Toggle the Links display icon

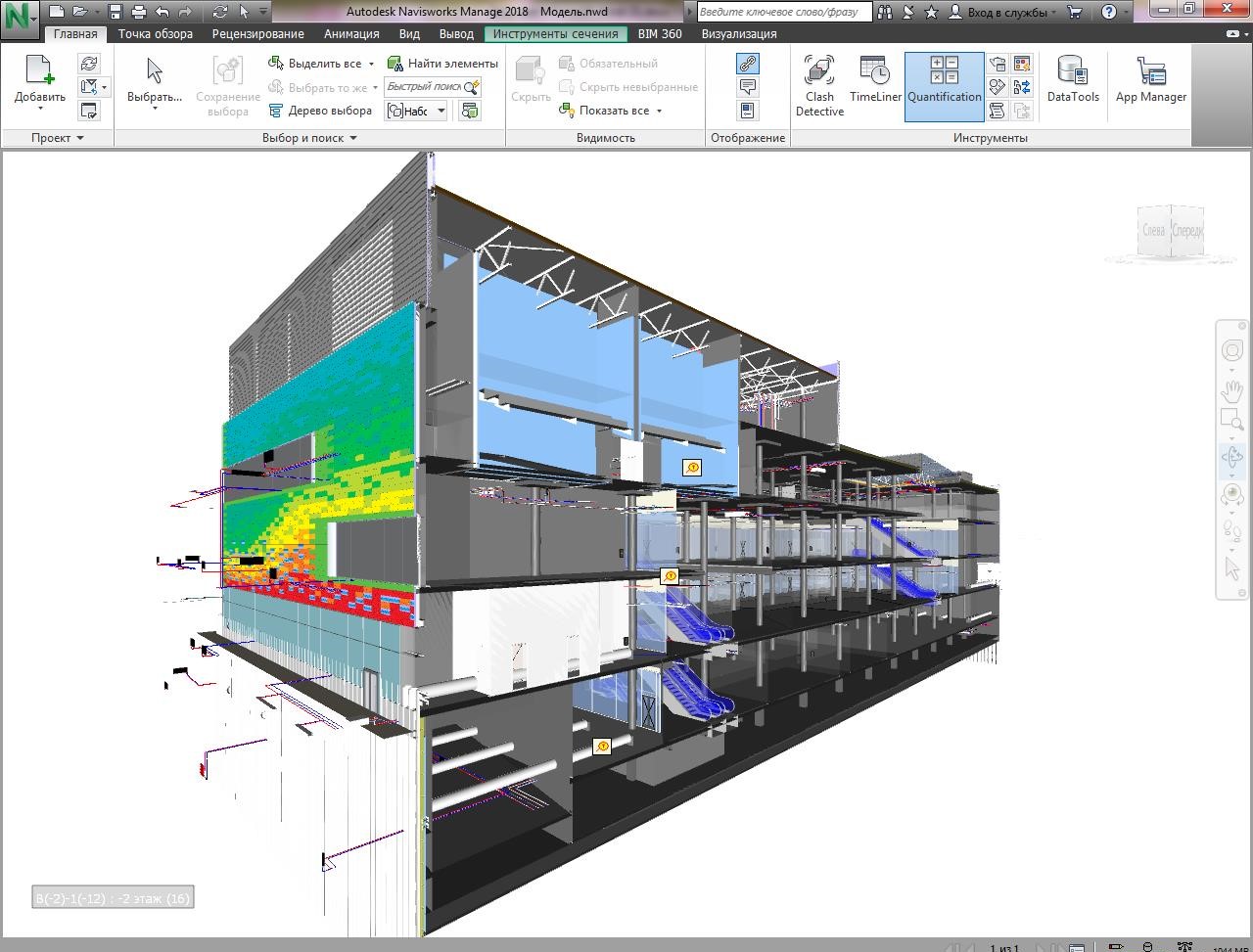[x=748, y=64]
